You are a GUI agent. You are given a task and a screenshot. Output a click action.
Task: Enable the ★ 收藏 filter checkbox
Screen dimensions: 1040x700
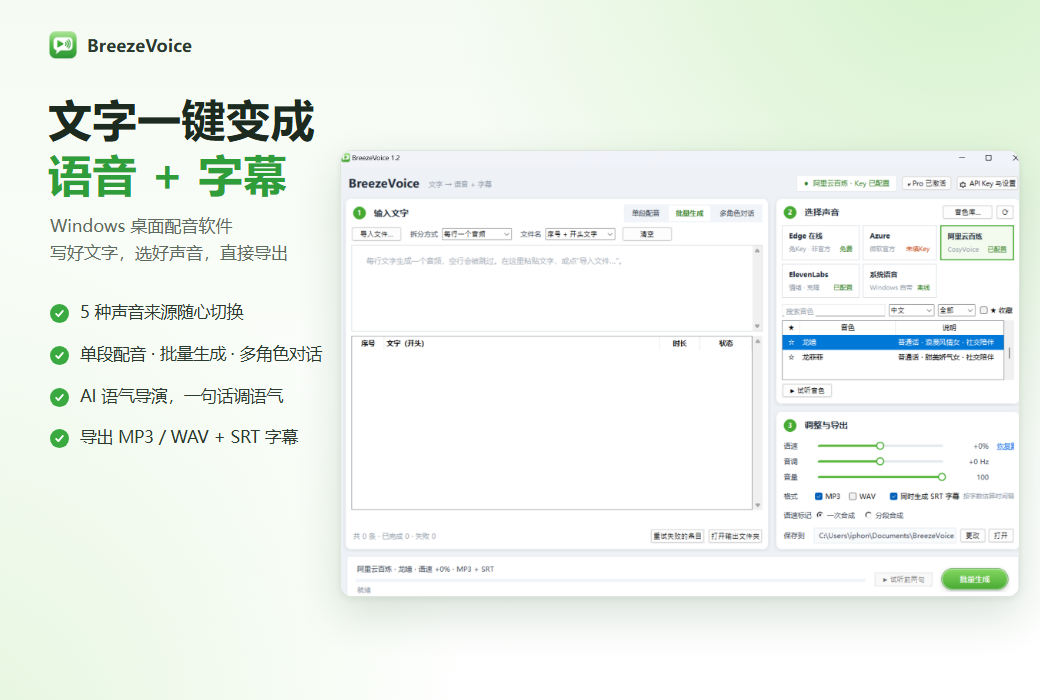[x=984, y=311]
